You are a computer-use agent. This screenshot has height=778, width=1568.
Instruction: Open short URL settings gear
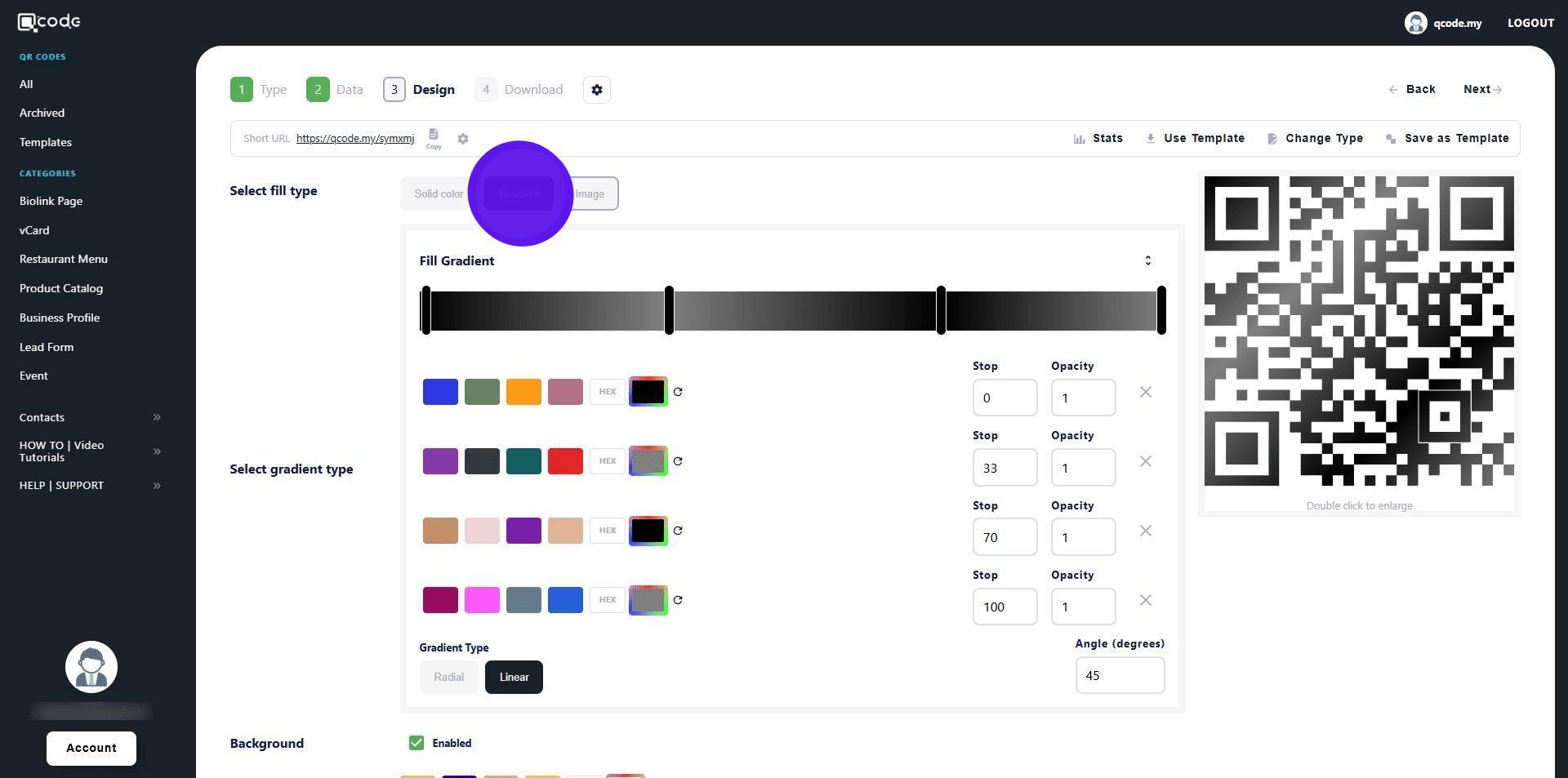pyautogui.click(x=463, y=139)
